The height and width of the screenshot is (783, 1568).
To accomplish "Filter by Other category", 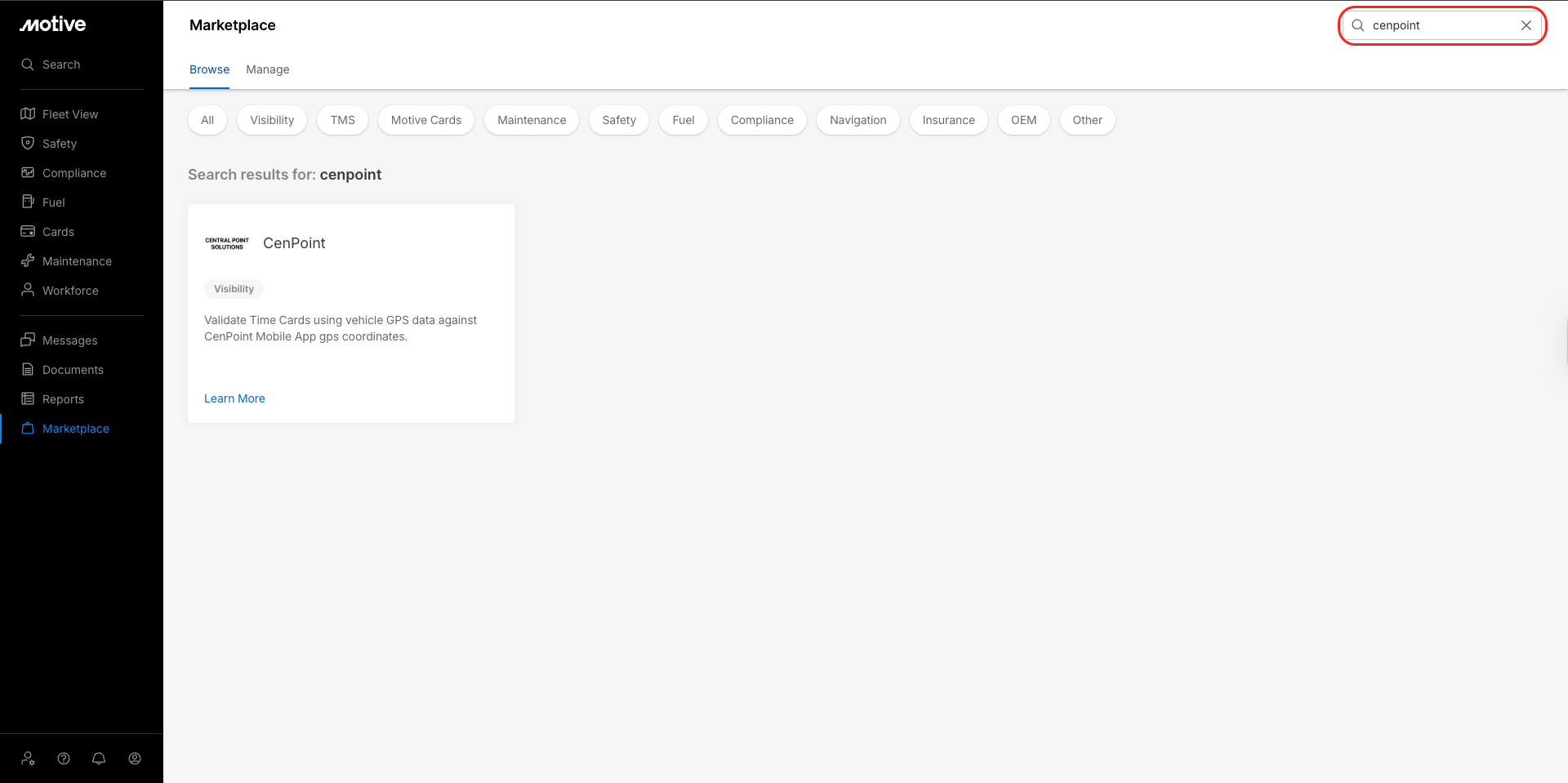I will tap(1088, 120).
